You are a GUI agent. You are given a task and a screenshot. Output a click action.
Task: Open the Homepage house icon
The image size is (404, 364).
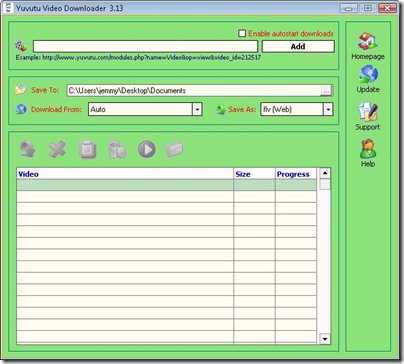(368, 41)
